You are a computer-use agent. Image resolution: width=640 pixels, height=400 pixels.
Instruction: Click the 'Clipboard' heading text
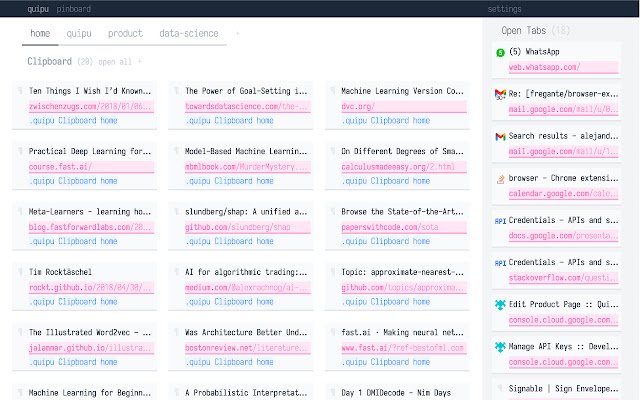pyautogui.click(x=49, y=62)
